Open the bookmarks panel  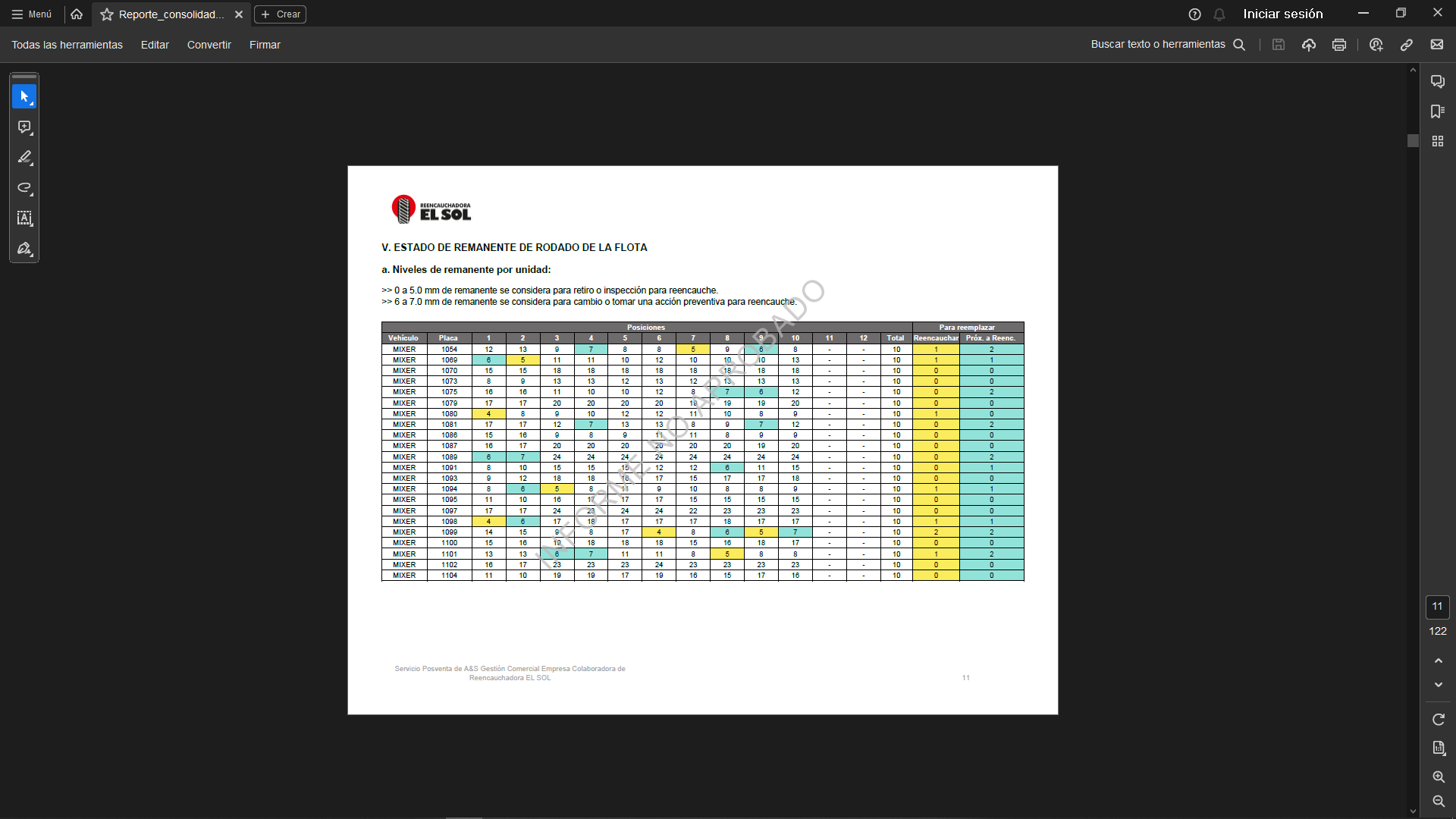point(1437,111)
